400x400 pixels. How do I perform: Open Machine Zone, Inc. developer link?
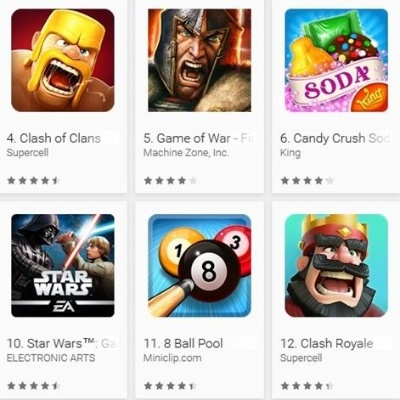click(x=186, y=153)
